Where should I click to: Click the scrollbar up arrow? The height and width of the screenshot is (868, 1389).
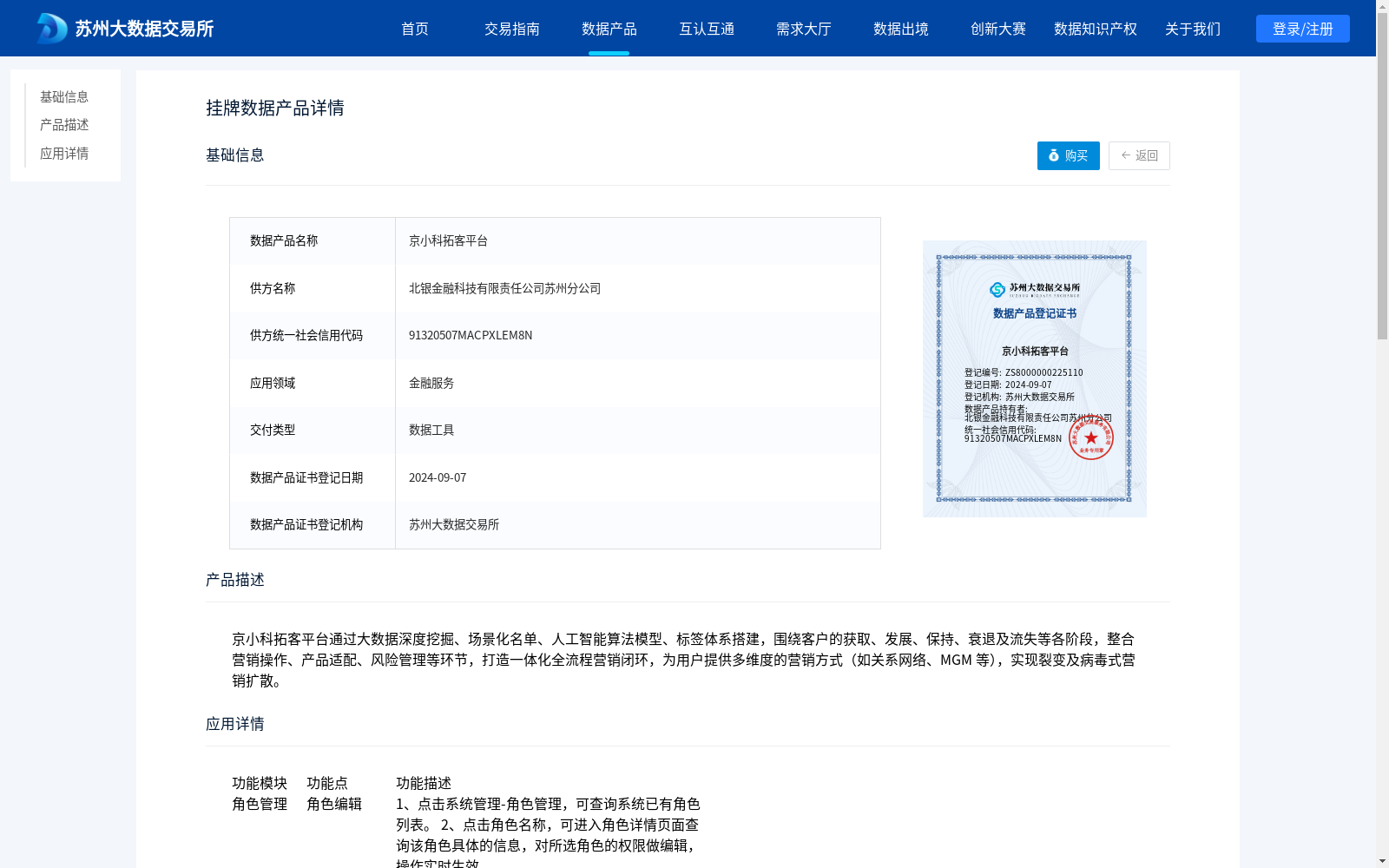(1382, 6)
